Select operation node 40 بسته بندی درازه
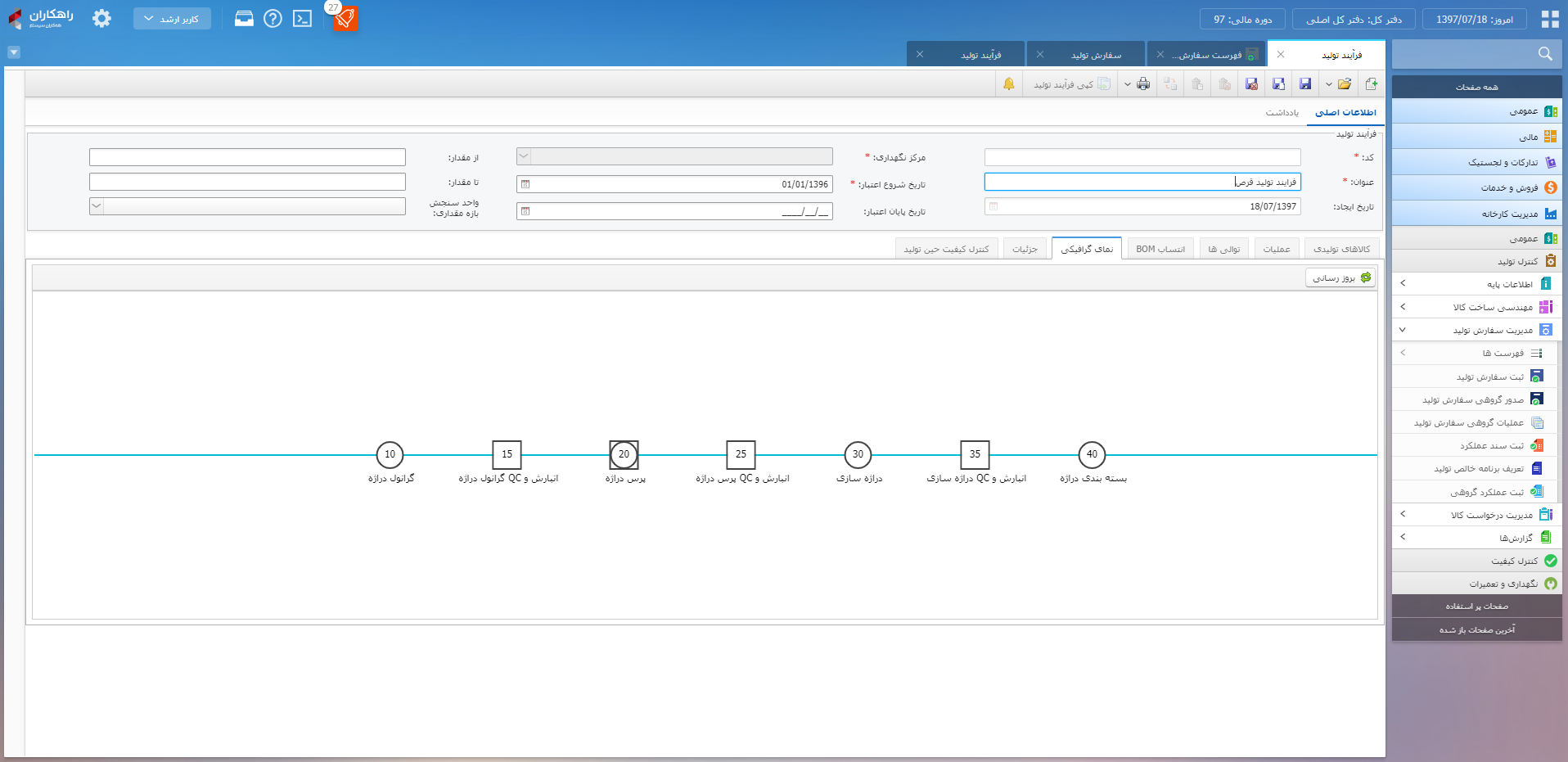 (1092, 454)
